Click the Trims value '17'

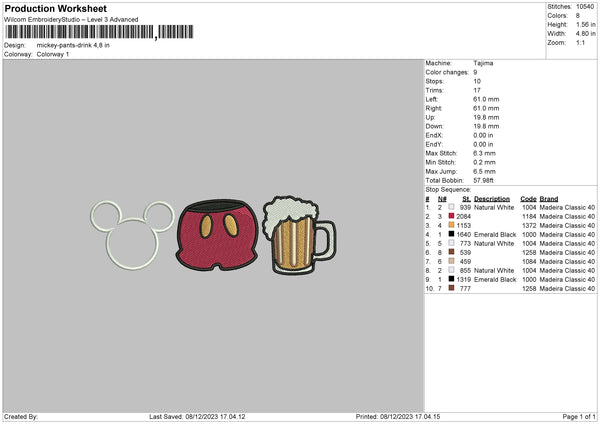click(x=477, y=90)
